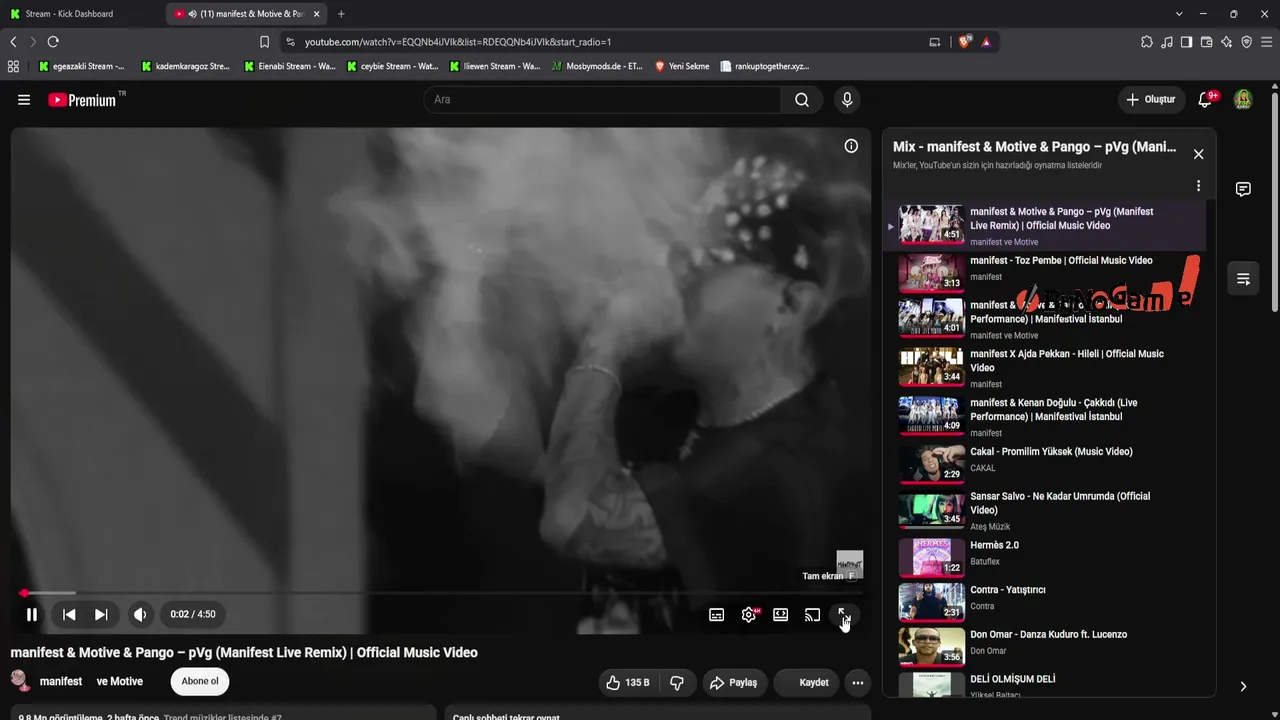Image resolution: width=1280 pixels, height=720 pixels.
Task: Open the account avatar menu
Action: click(x=1243, y=100)
